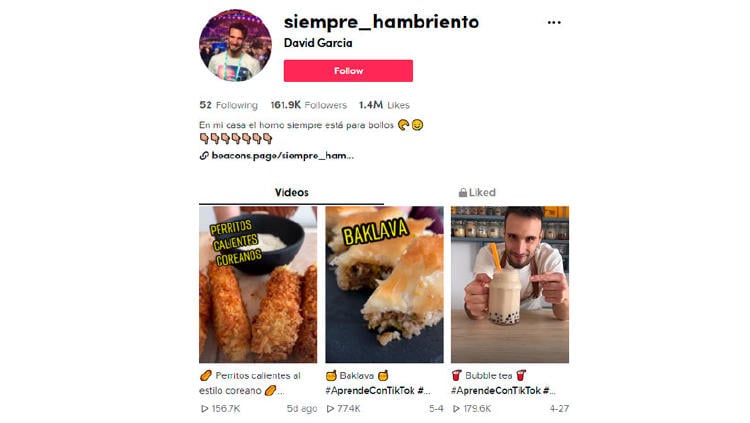Click David Garcia's profile avatar
This screenshot has width=750, height=423.
click(x=235, y=45)
